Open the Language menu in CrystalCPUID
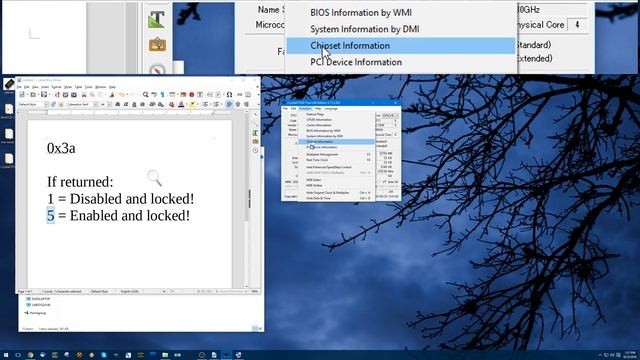 click(331, 109)
